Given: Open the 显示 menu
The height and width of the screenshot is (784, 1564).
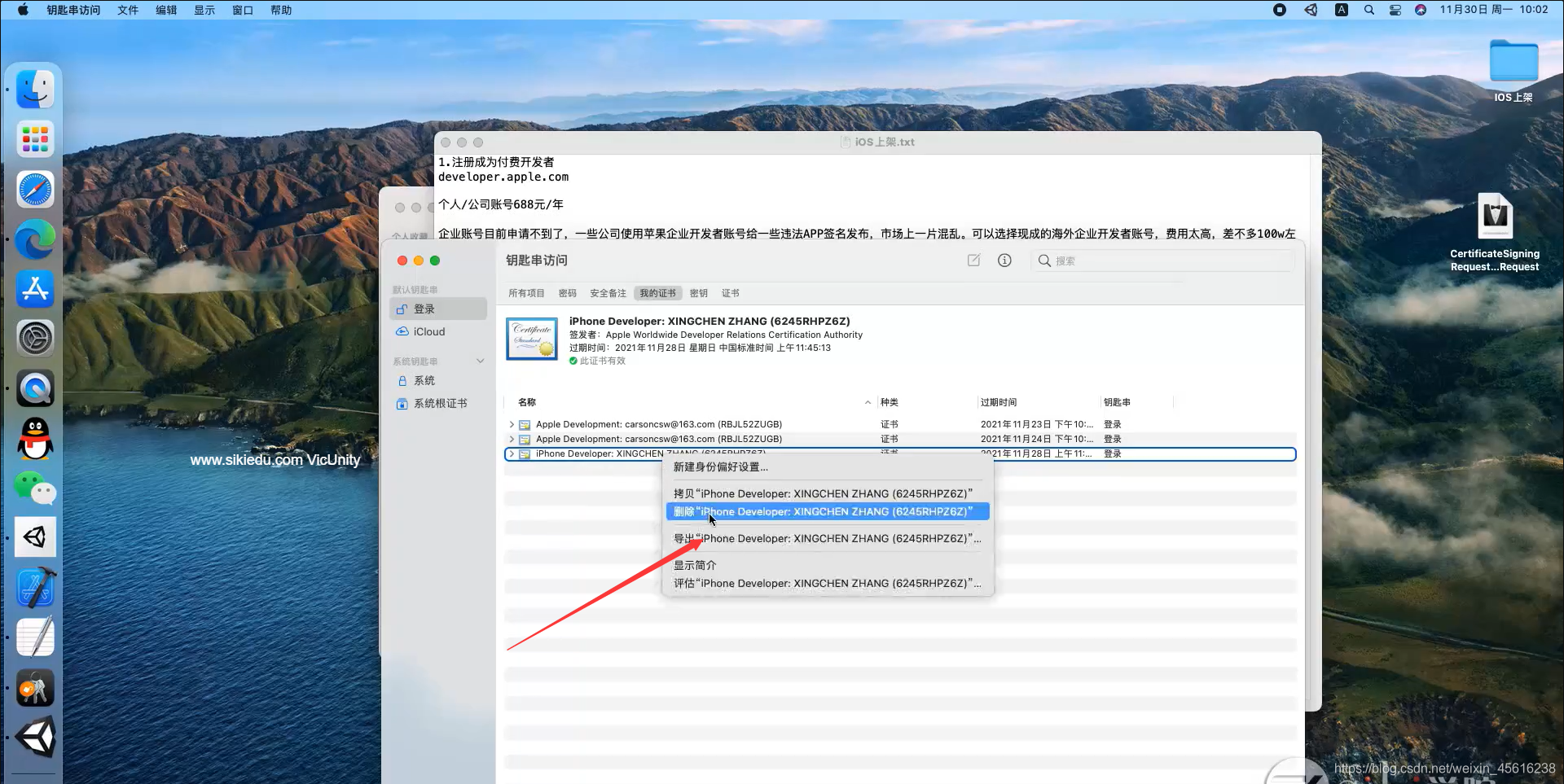Looking at the screenshot, I should pos(204,10).
